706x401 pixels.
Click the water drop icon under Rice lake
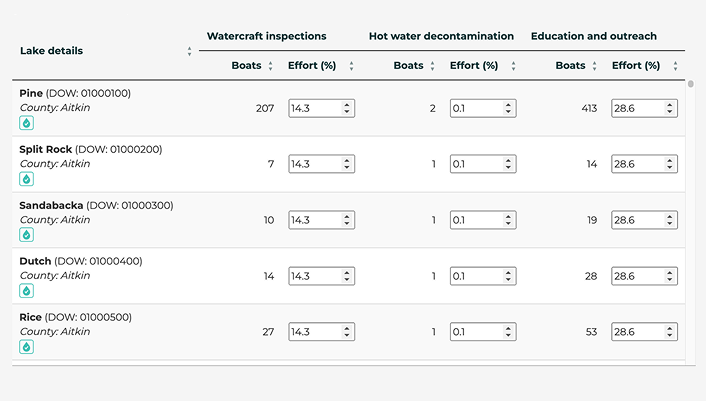(27, 347)
